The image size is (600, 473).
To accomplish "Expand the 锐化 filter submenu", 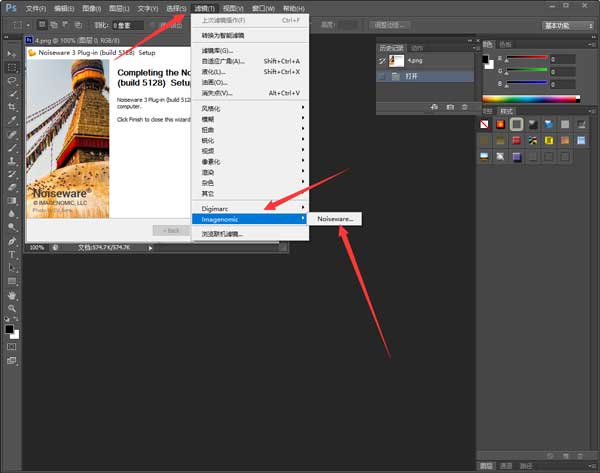I will [250, 140].
